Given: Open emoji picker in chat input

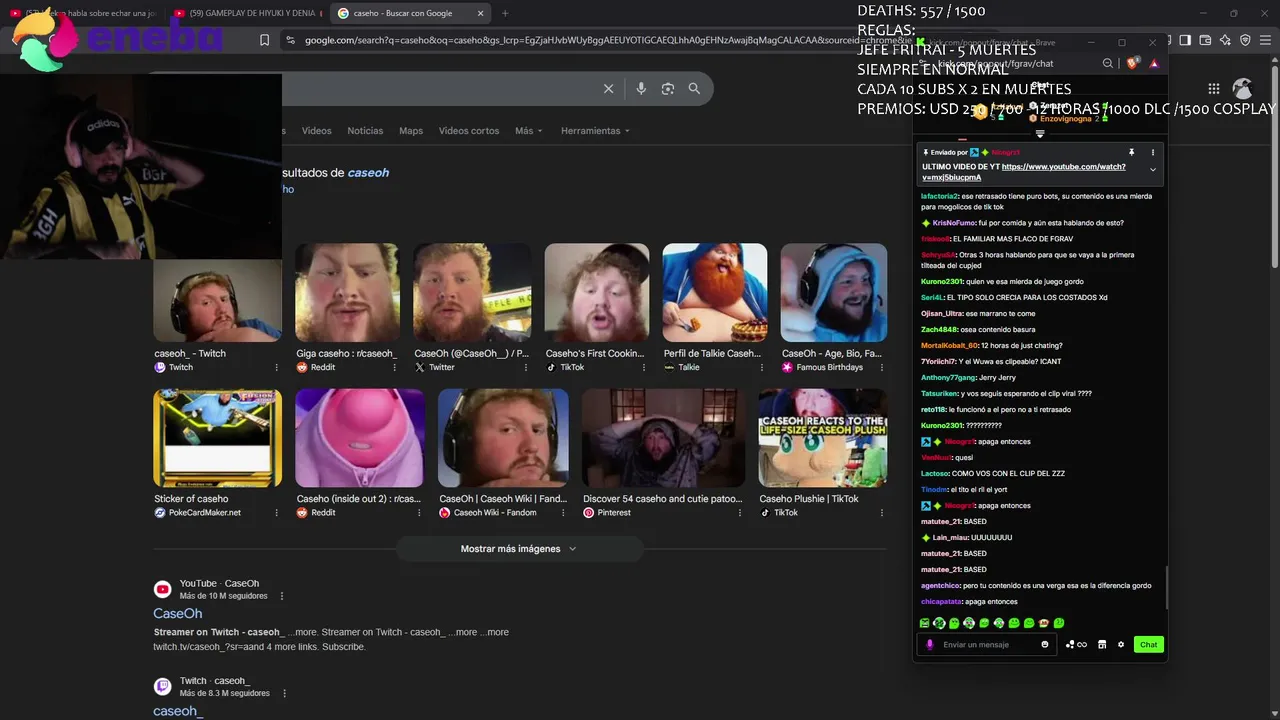Looking at the screenshot, I should pyautogui.click(x=1045, y=644).
